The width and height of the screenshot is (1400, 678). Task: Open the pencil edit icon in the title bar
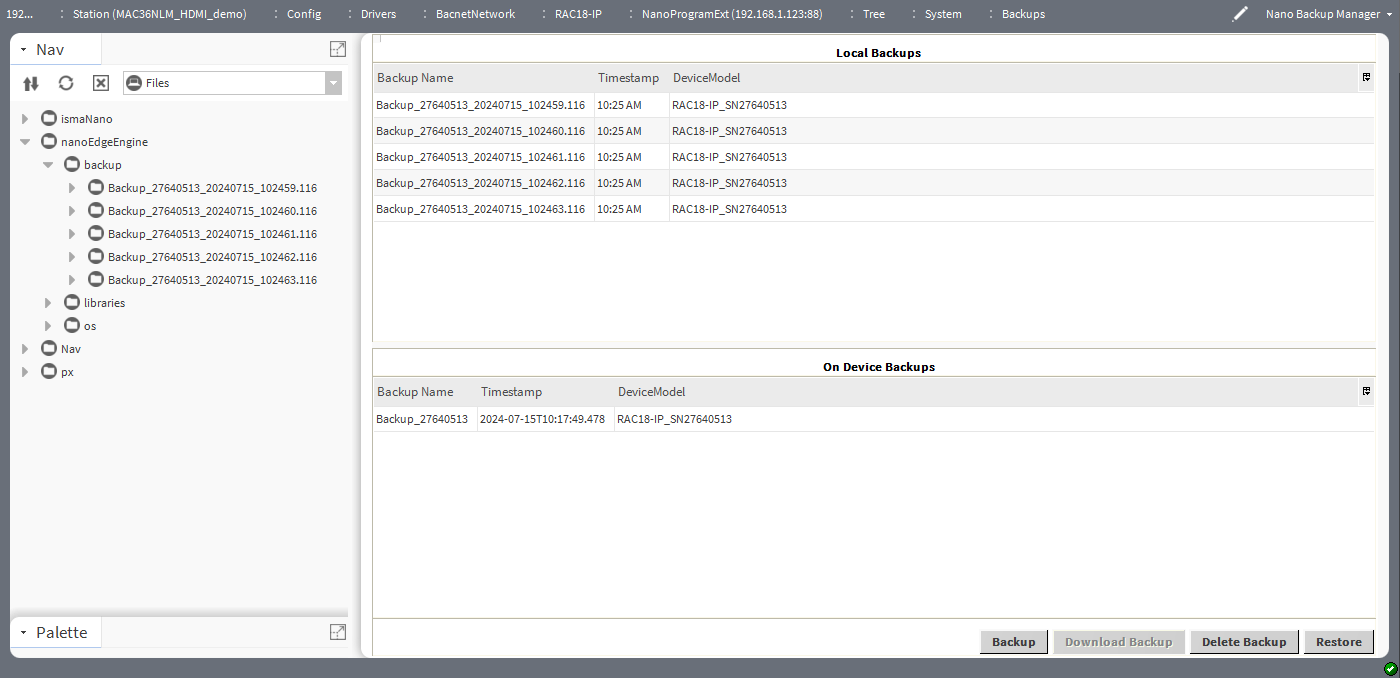(x=1240, y=14)
